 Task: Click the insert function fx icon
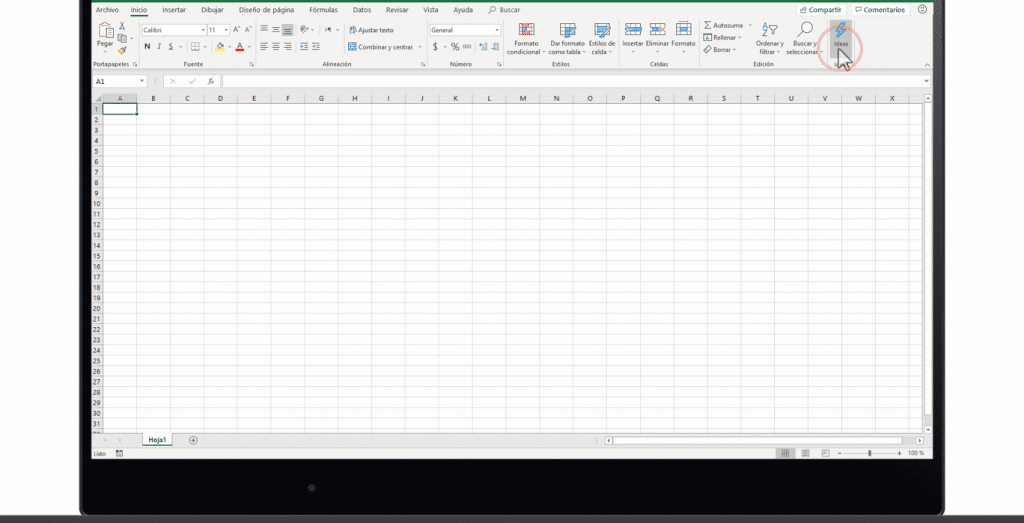pyautogui.click(x=210, y=82)
